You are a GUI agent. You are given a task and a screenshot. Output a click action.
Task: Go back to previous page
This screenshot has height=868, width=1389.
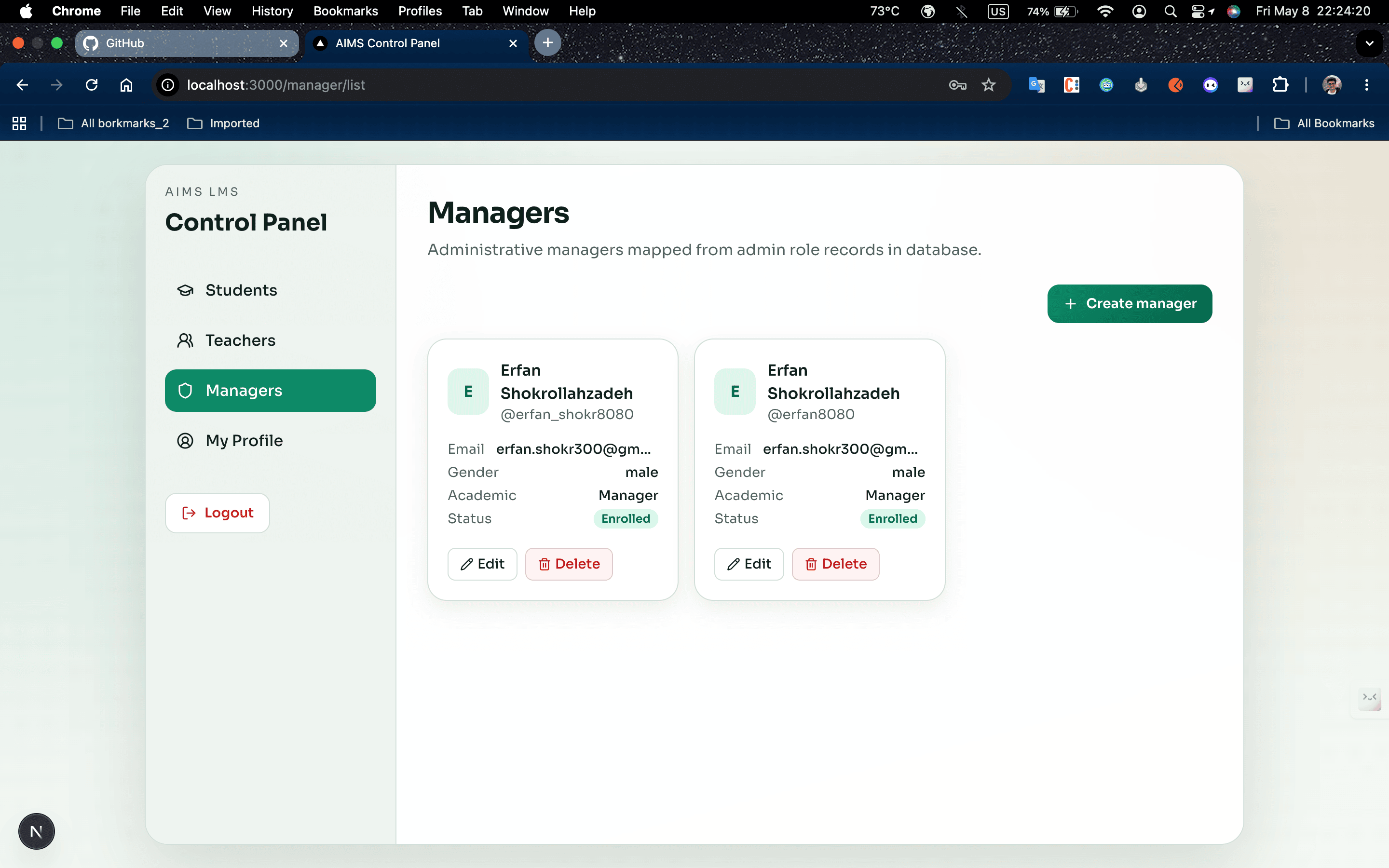pos(22,85)
